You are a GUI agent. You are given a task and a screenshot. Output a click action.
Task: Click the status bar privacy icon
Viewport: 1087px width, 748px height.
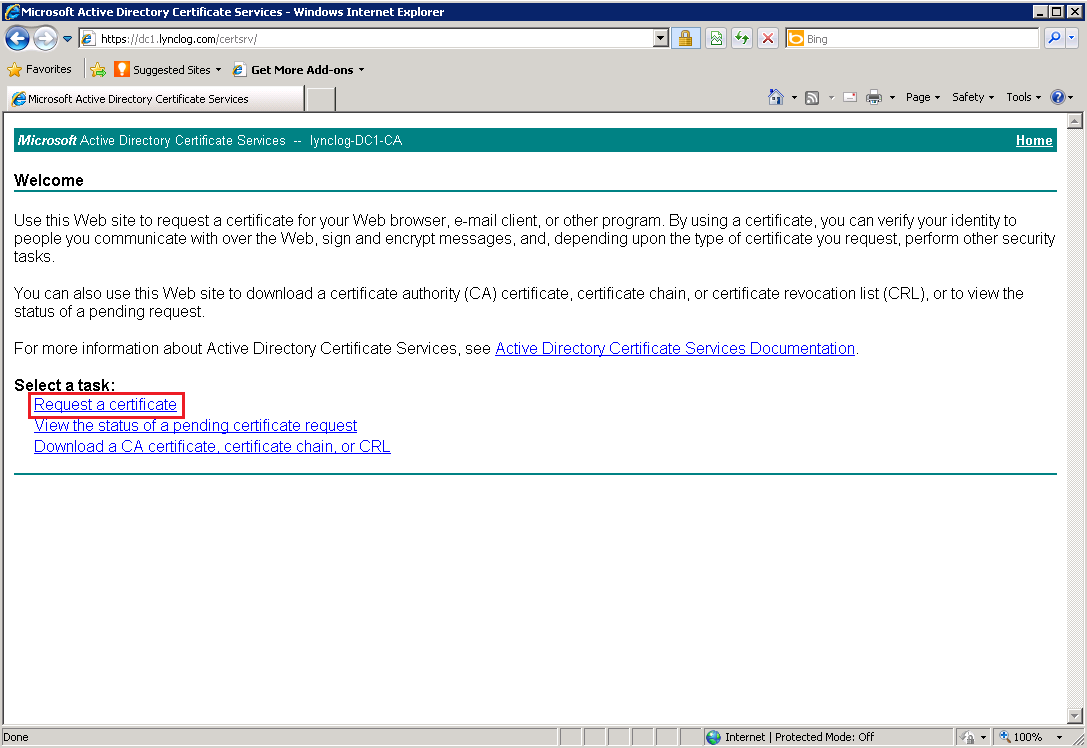tap(968, 737)
